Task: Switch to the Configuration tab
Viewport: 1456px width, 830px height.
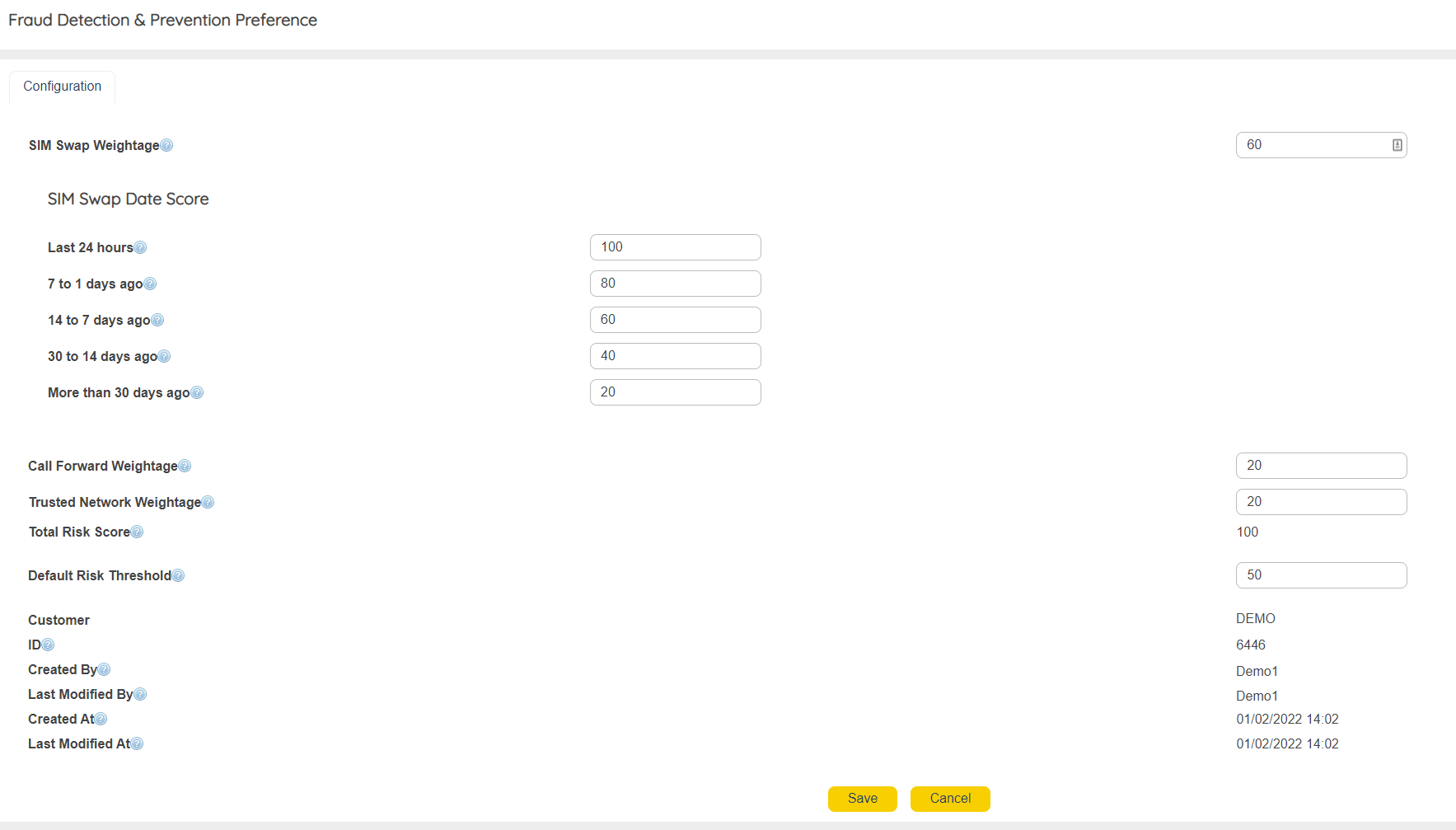Action: click(63, 87)
